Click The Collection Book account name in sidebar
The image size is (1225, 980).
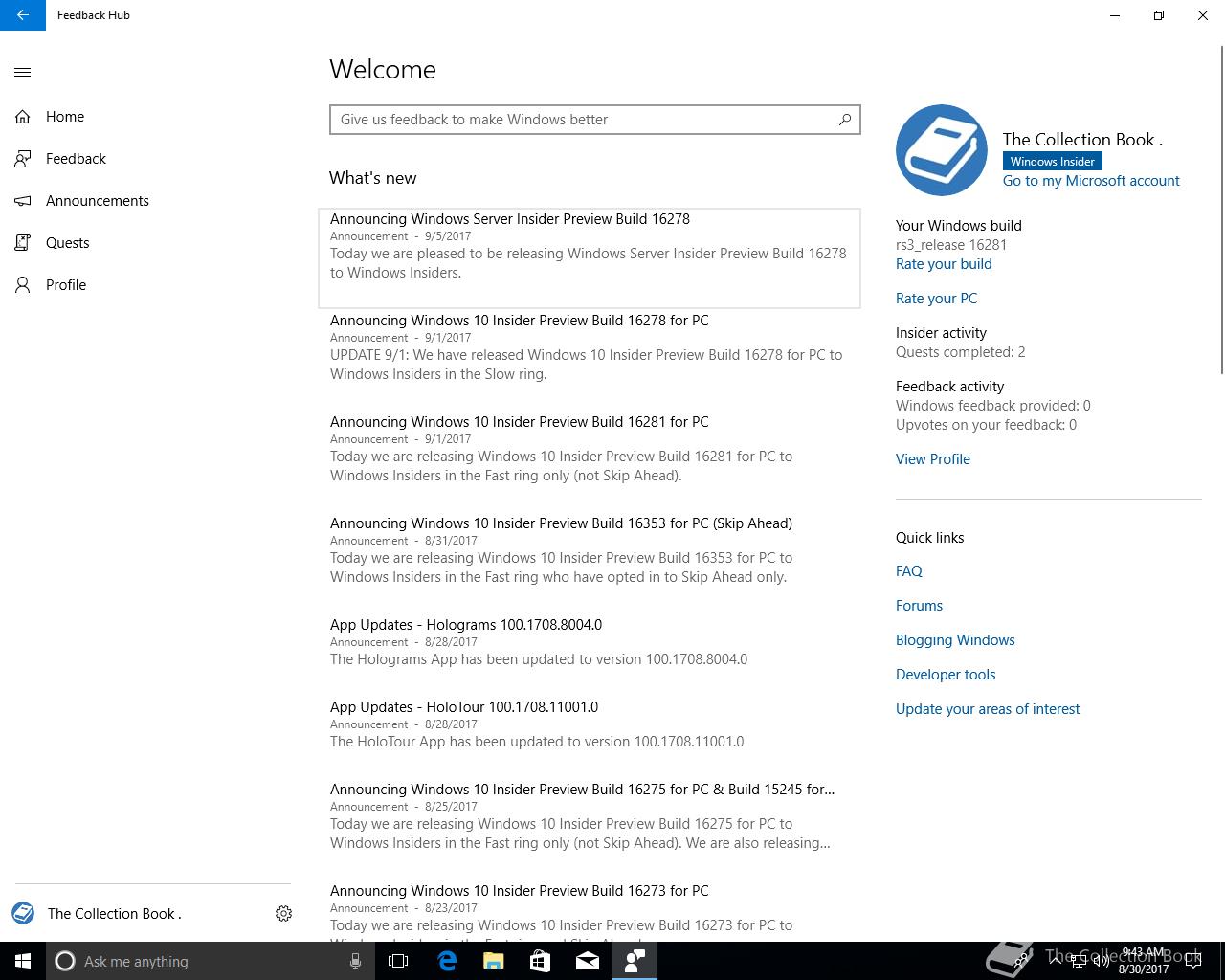pyautogui.click(x=114, y=914)
